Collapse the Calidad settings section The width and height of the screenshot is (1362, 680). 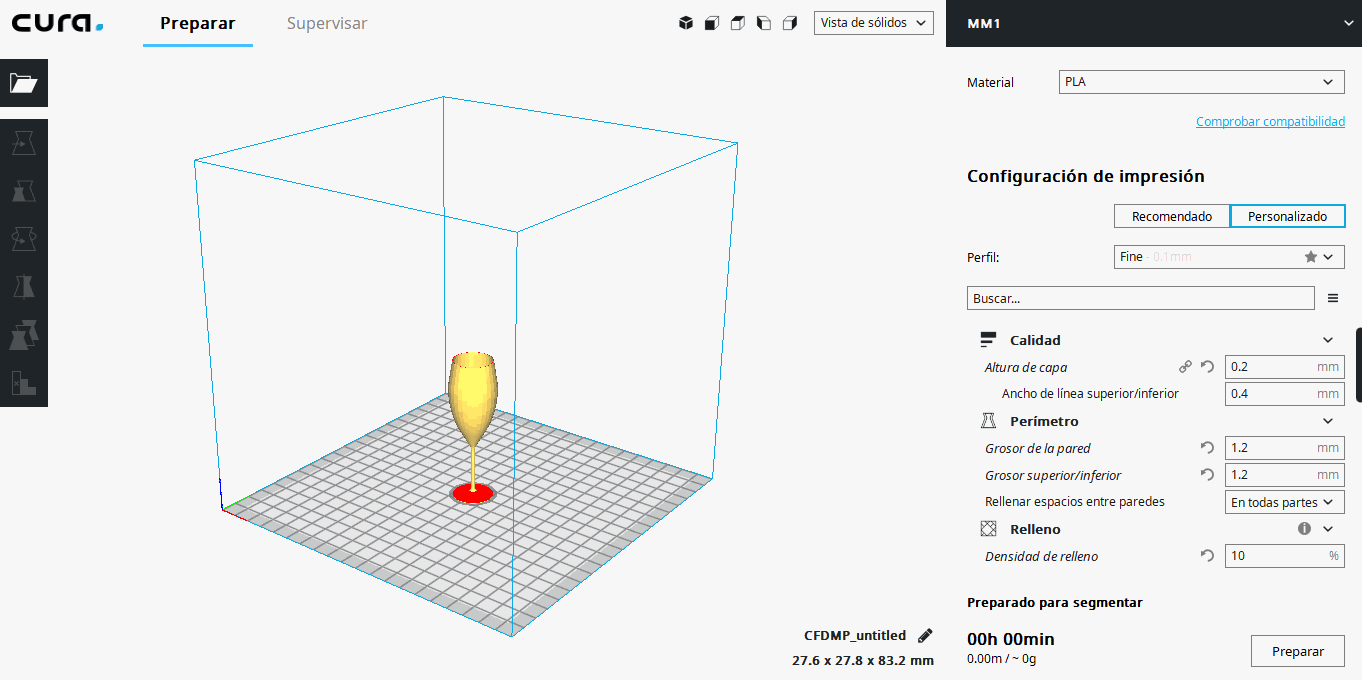coord(1328,340)
